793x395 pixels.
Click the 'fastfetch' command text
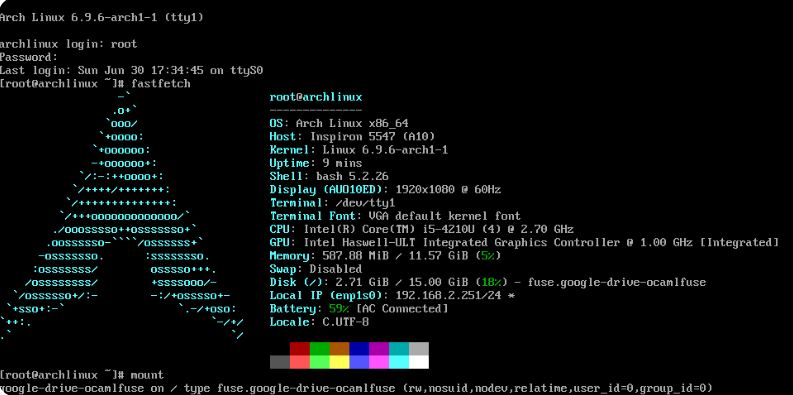(x=161, y=83)
